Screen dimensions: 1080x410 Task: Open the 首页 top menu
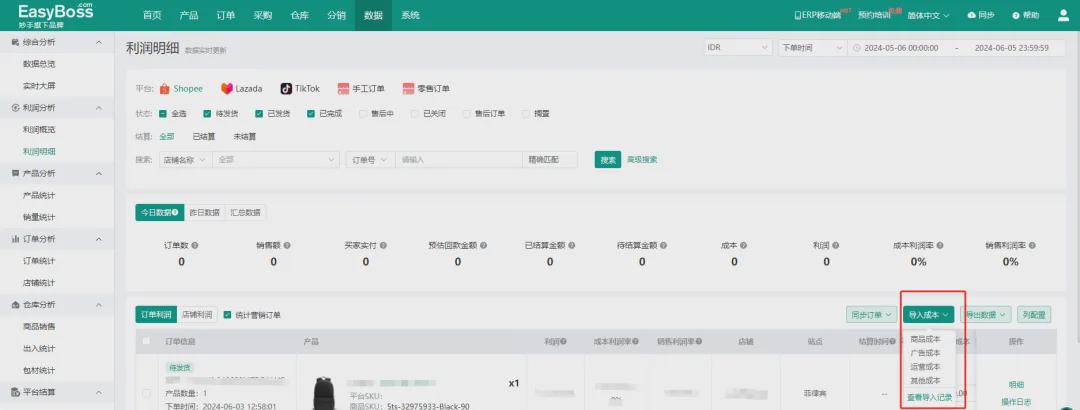(x=152, y=15)
